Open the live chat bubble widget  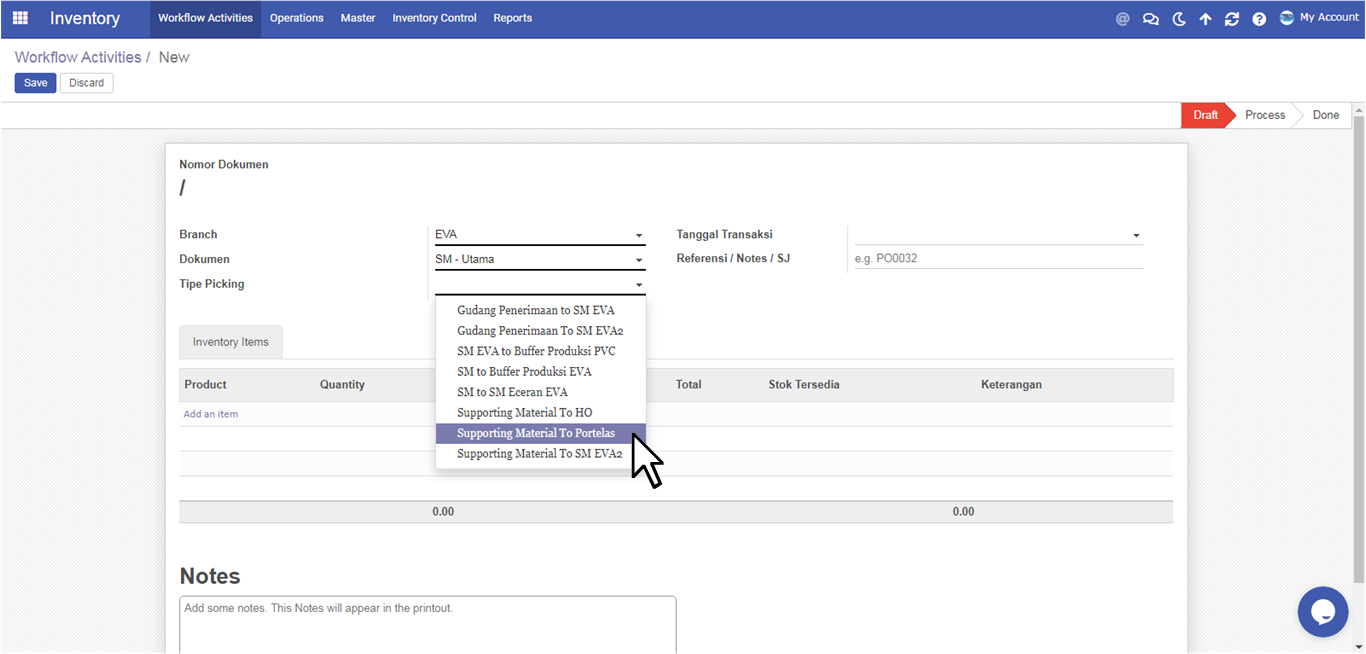[x=1323, y=611]
